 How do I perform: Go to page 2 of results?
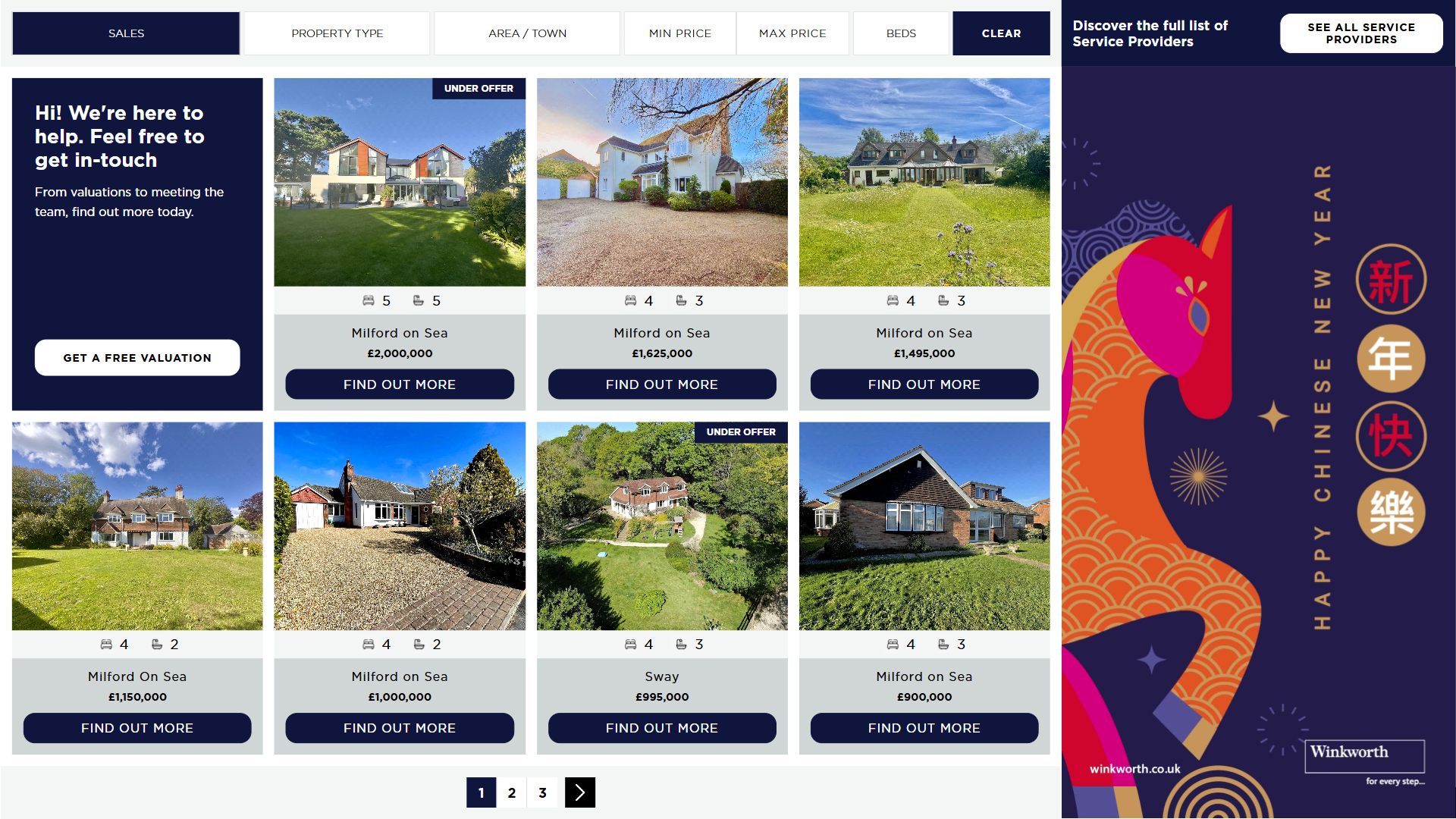512,792
